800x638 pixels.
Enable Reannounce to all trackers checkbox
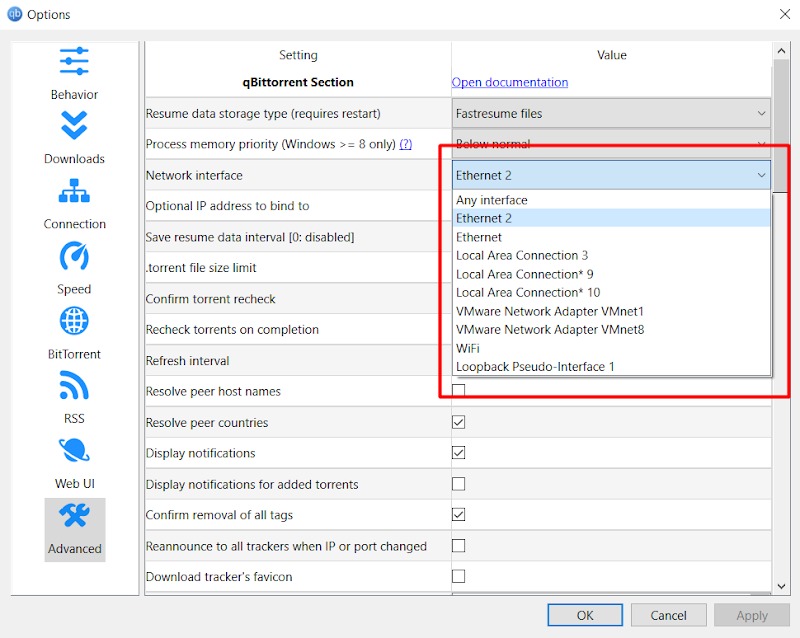[458, 546]
